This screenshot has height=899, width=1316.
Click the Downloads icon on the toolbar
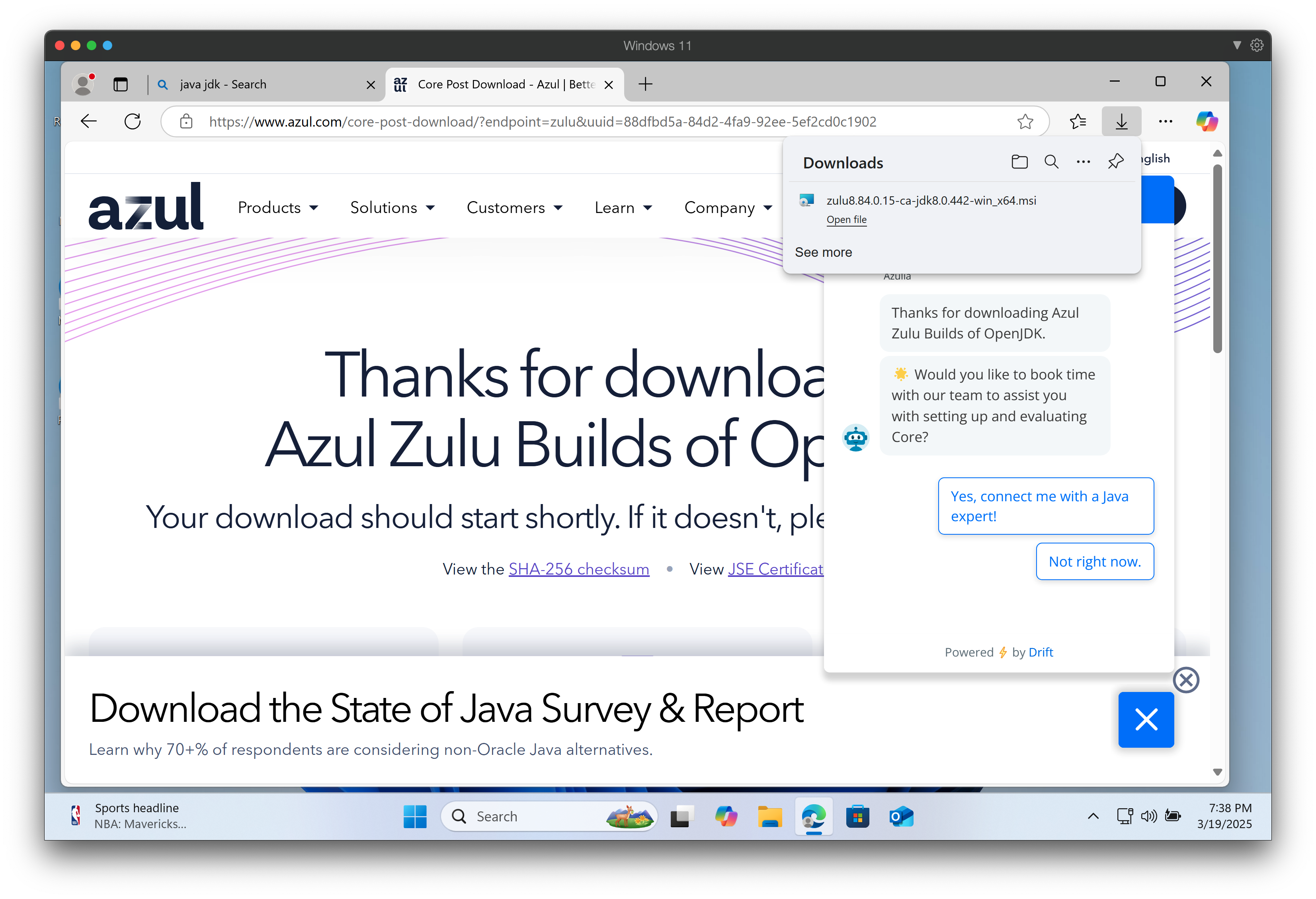click(1121, 121)
